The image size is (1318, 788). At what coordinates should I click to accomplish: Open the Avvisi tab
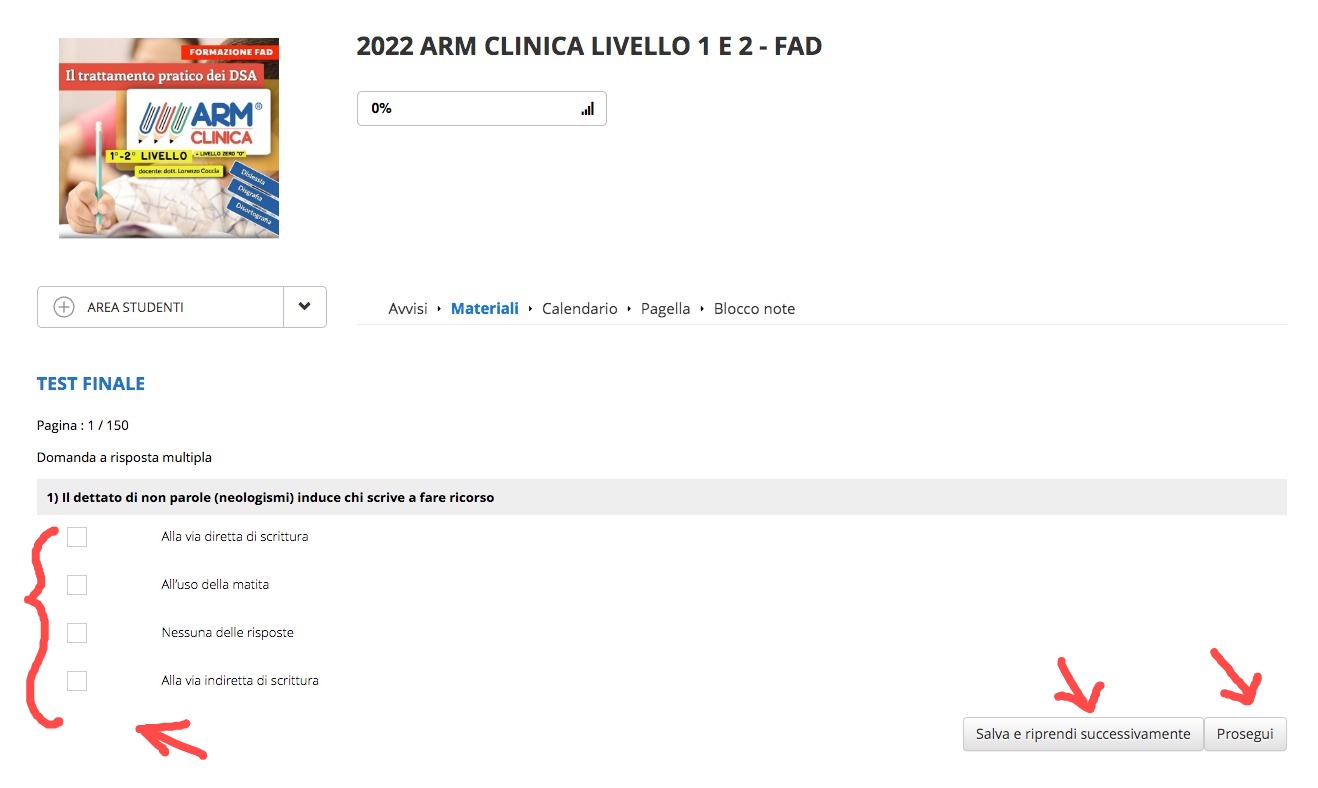point(408,309)
